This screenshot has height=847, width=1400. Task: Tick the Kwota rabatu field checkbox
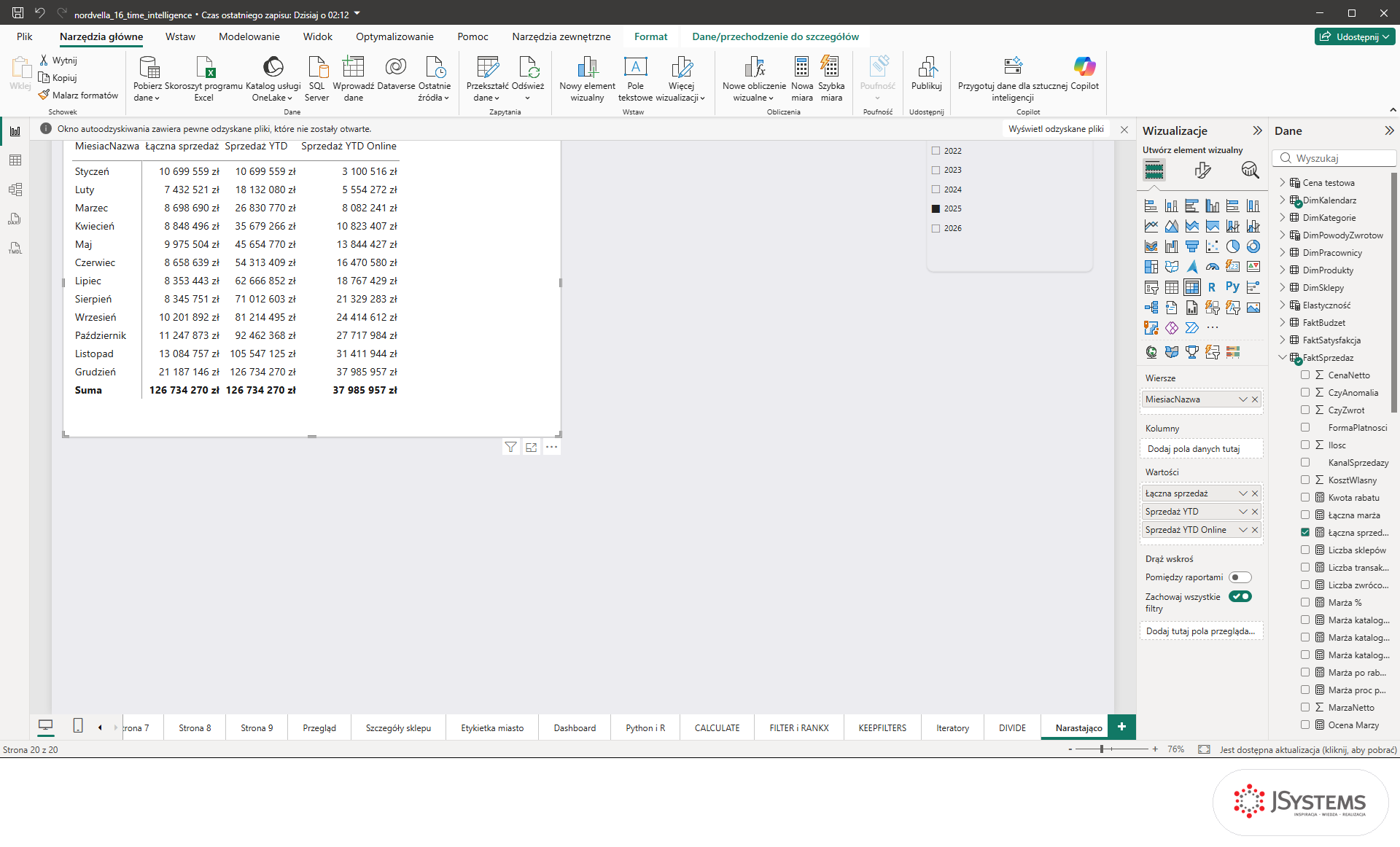click(x=1305, y=497)
